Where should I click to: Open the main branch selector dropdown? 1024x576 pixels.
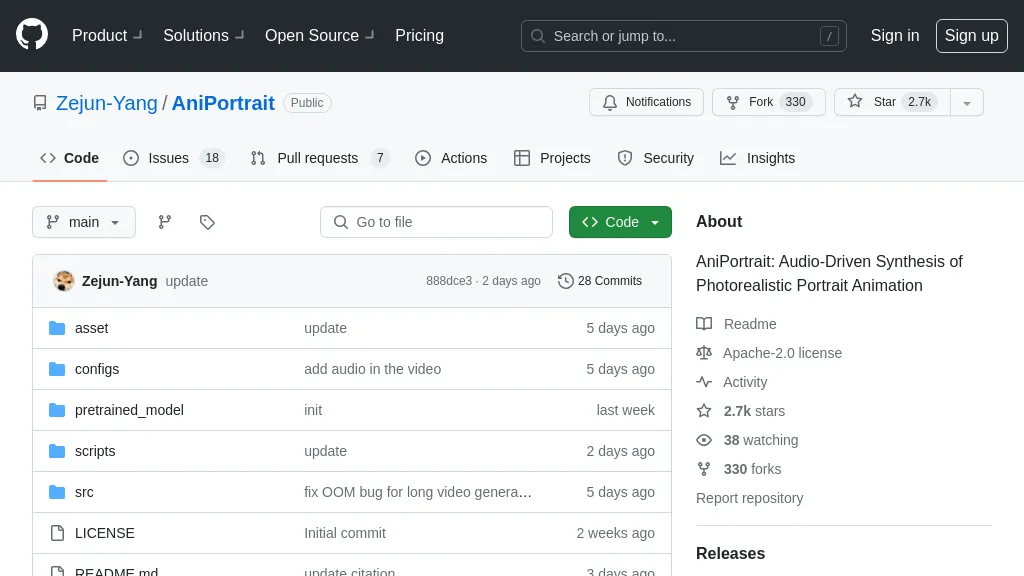84,222
